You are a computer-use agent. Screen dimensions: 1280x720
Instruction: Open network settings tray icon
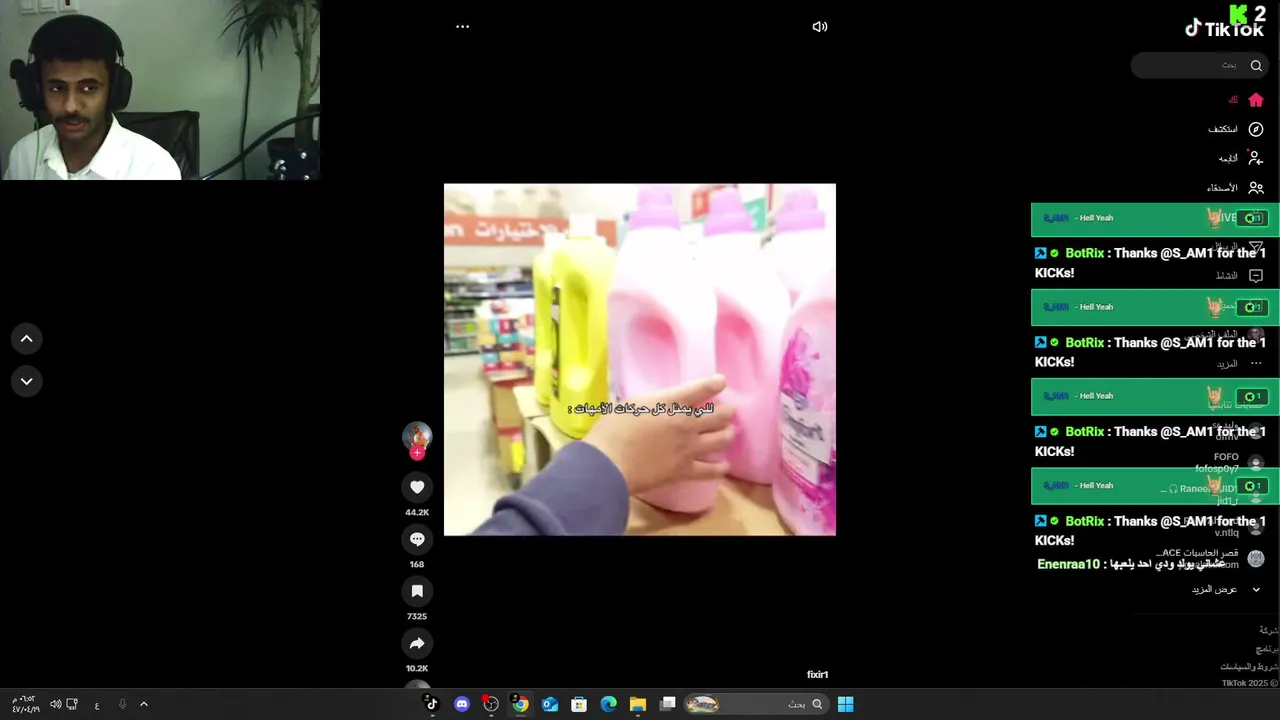[x=72, y=704]
